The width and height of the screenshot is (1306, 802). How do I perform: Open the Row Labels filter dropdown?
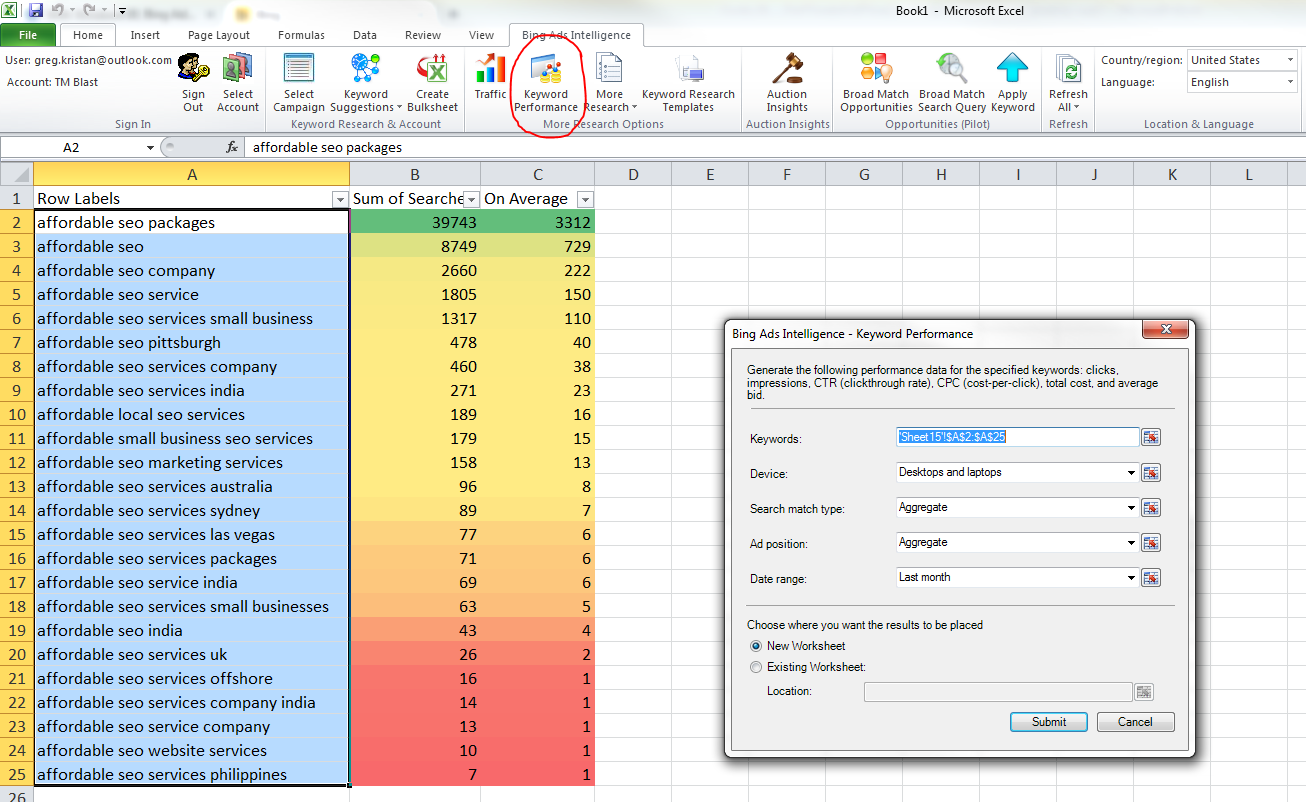(x=340, y=199)
